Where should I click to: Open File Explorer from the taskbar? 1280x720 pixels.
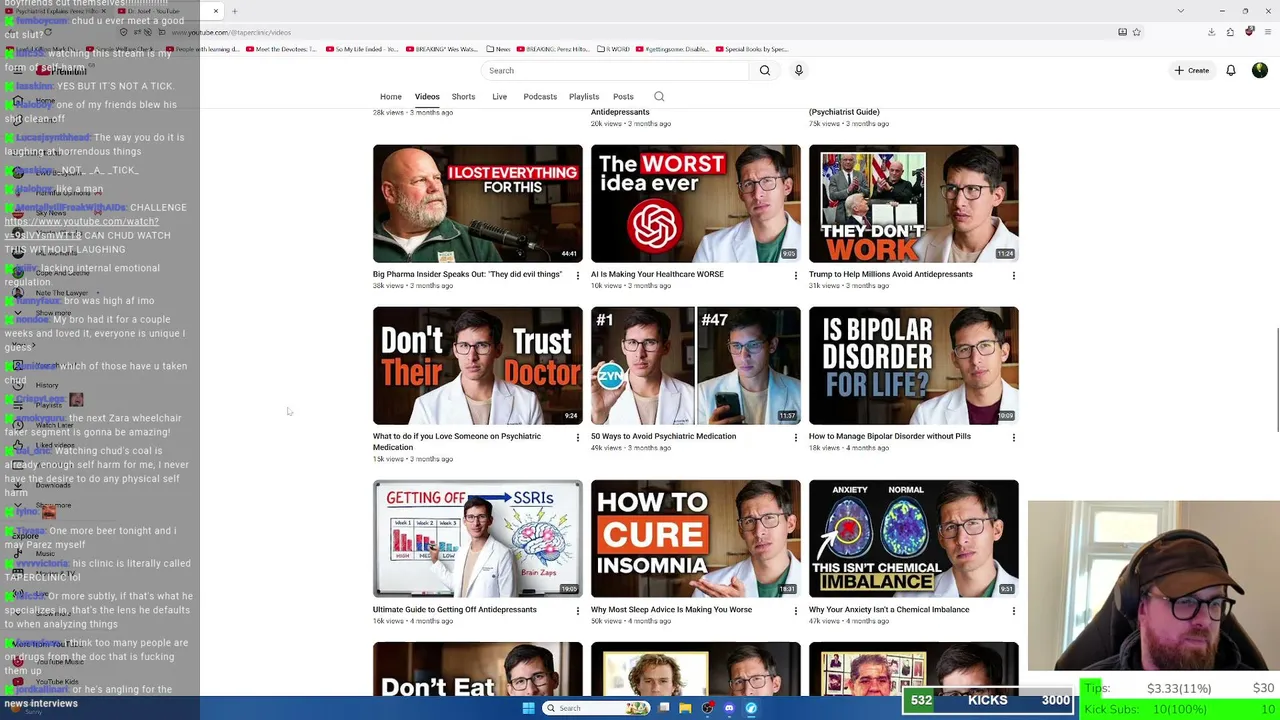point(685,708)
